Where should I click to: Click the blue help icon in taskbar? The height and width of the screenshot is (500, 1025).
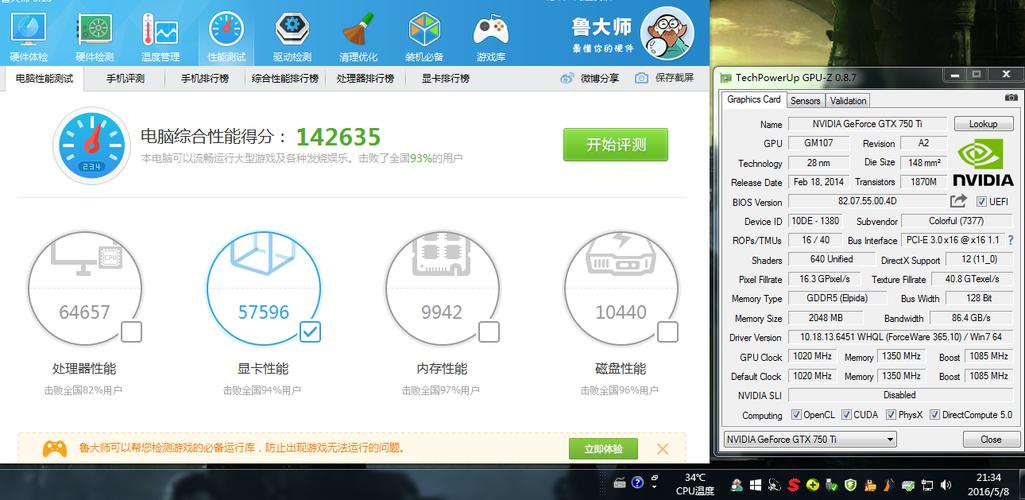point(637,483)
